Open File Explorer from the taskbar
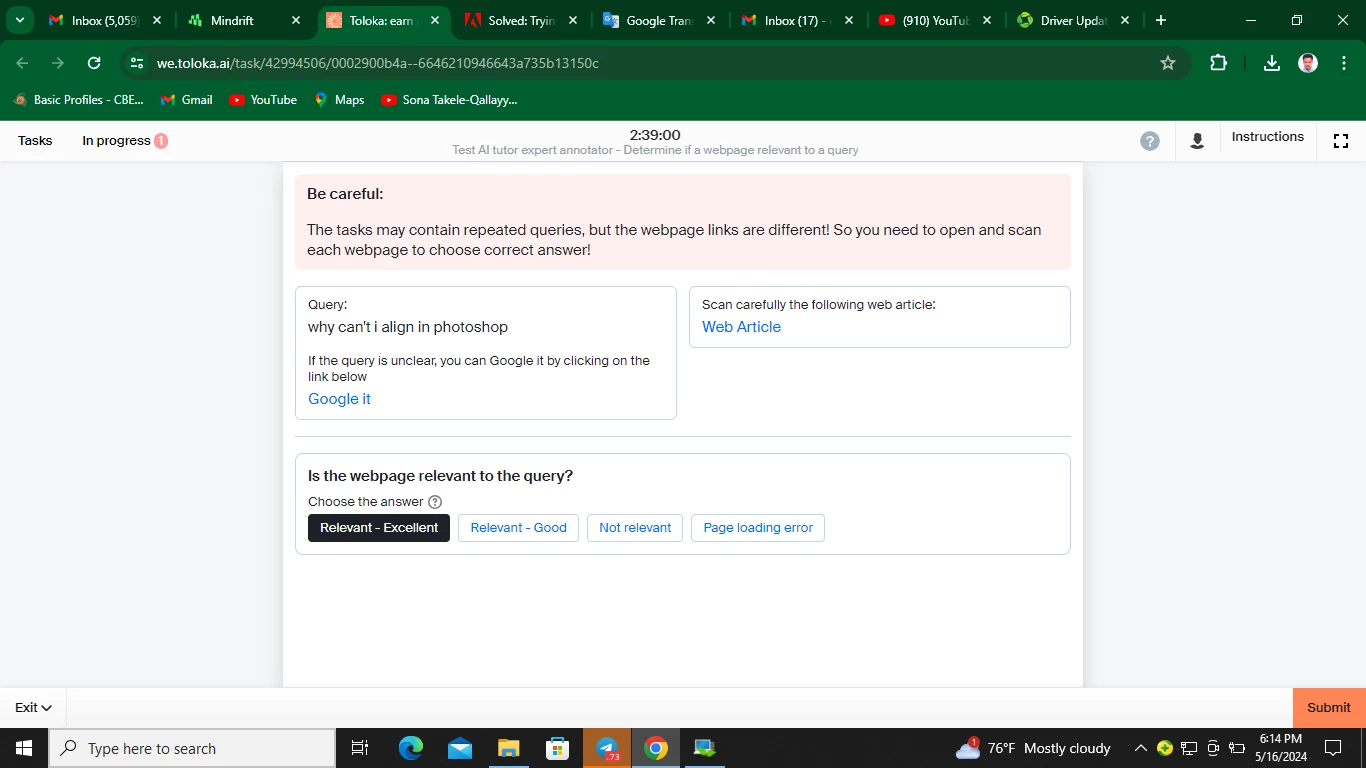This screenshot has width=1366, height=768. click(x=509, y=748)
